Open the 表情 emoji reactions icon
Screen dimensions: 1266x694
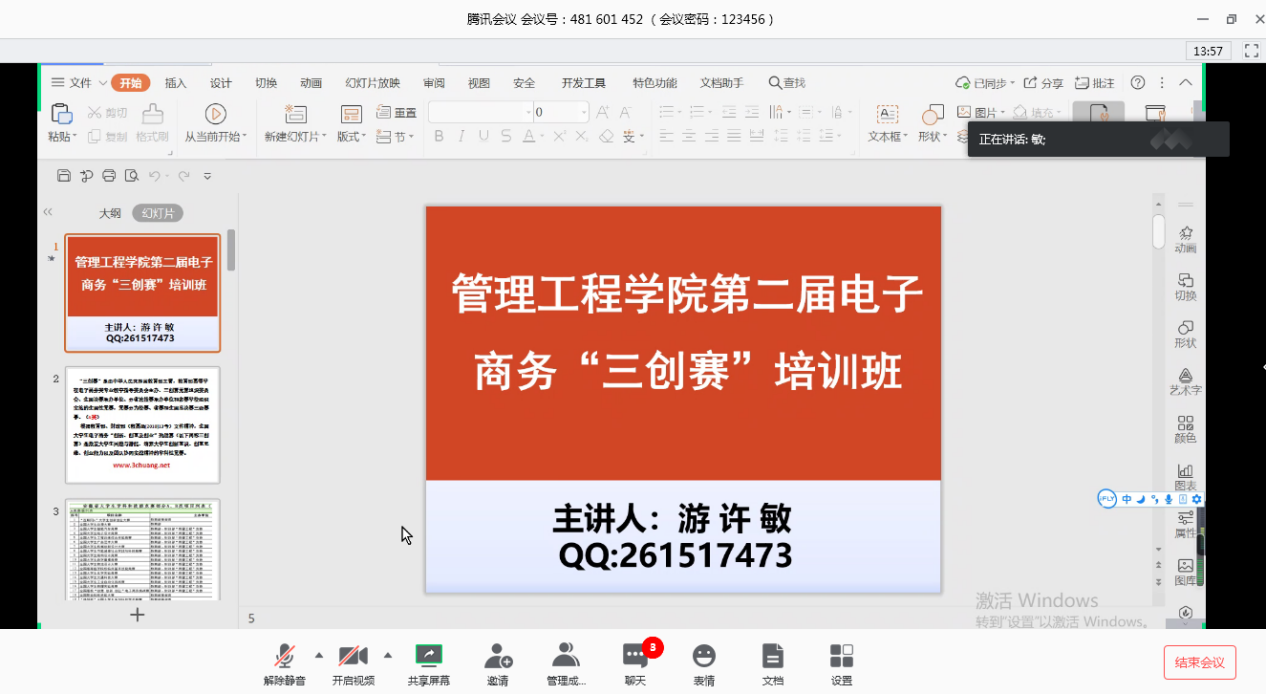[x=704, y=656]
